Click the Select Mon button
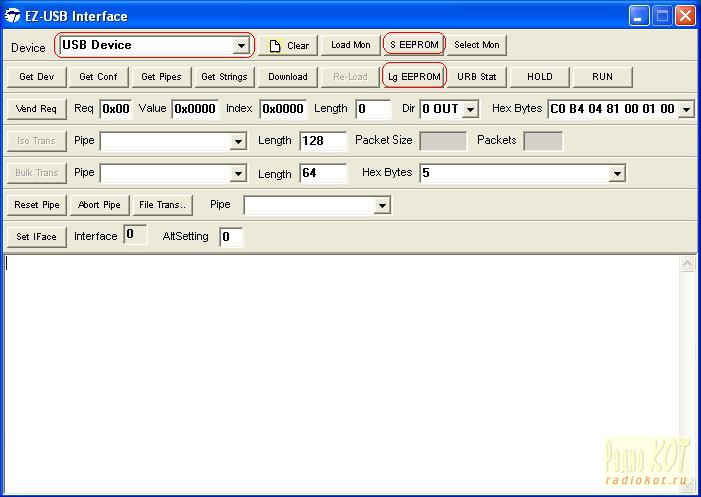701x497 pixels. tap(477, 45)
